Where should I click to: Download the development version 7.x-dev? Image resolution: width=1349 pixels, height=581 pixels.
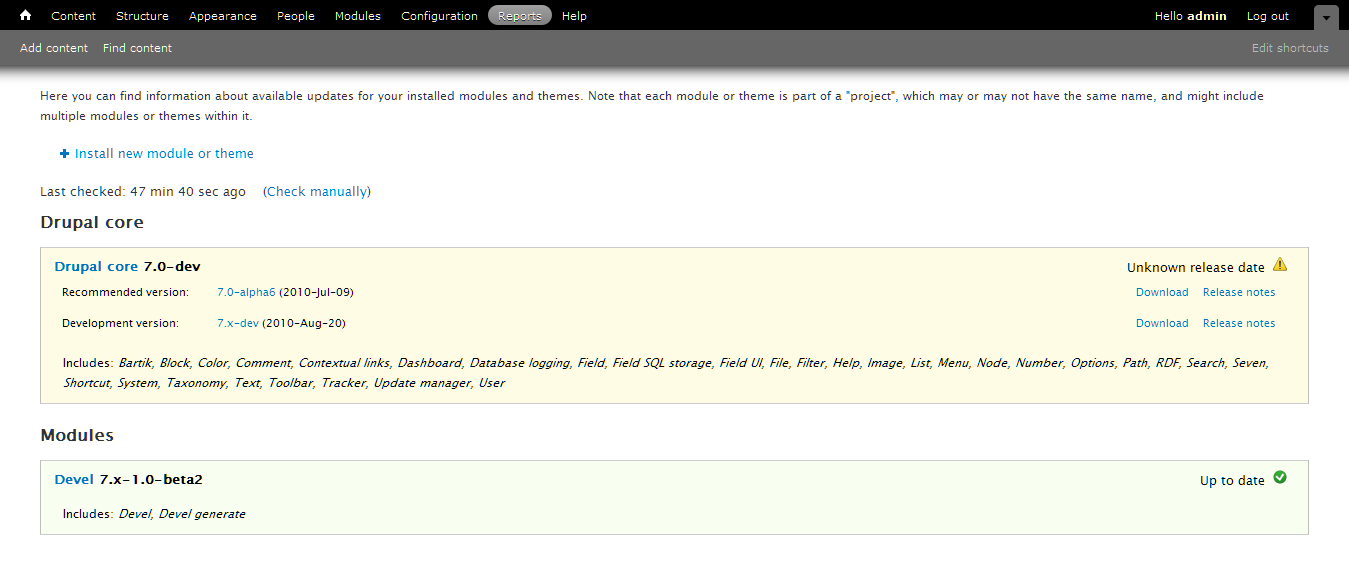[1162, 324]
